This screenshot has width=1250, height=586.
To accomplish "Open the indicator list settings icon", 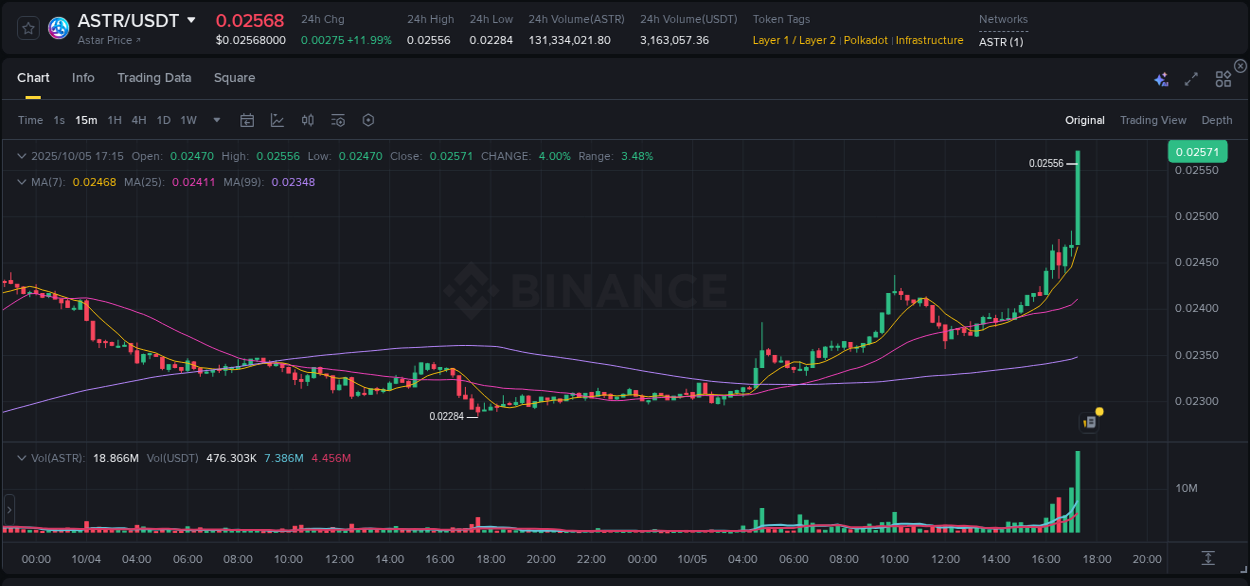I will (x=337, y=120).
